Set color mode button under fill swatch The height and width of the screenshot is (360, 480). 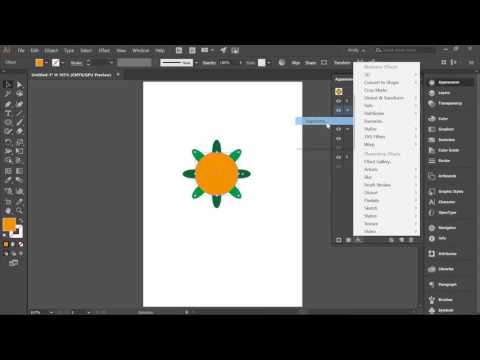pos(6,244)
